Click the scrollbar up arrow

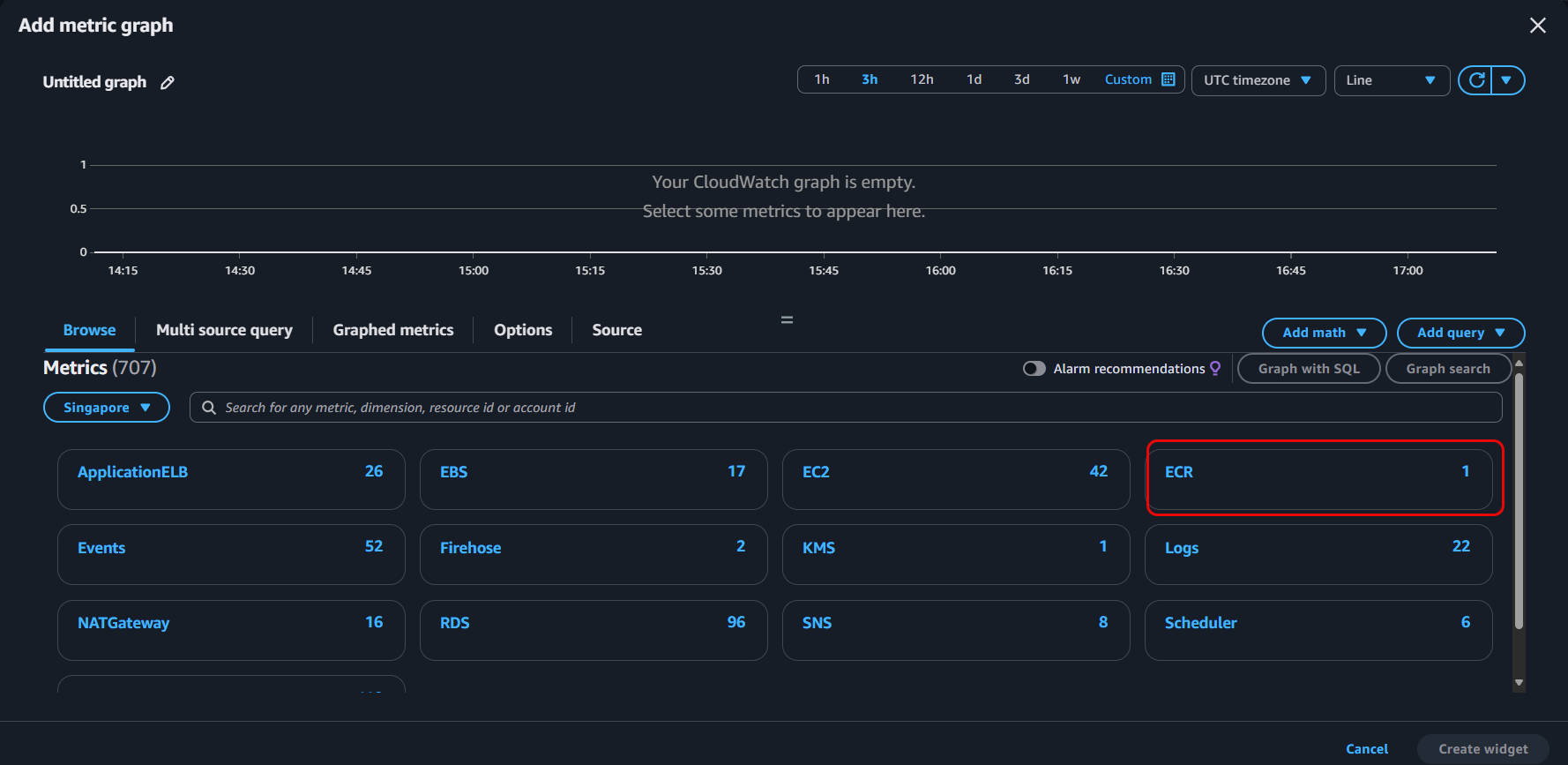click(1519, 363)
